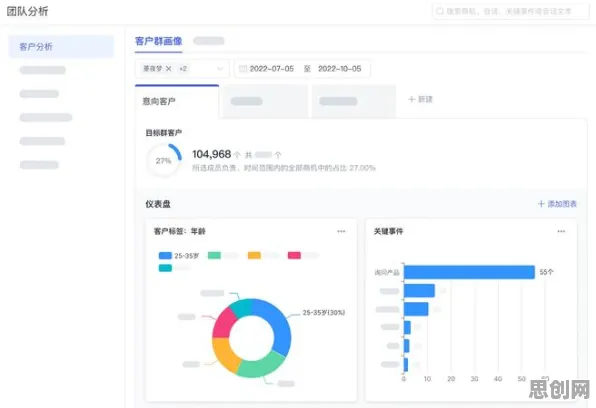Click the 目标群客户 heading

point(163,133)
